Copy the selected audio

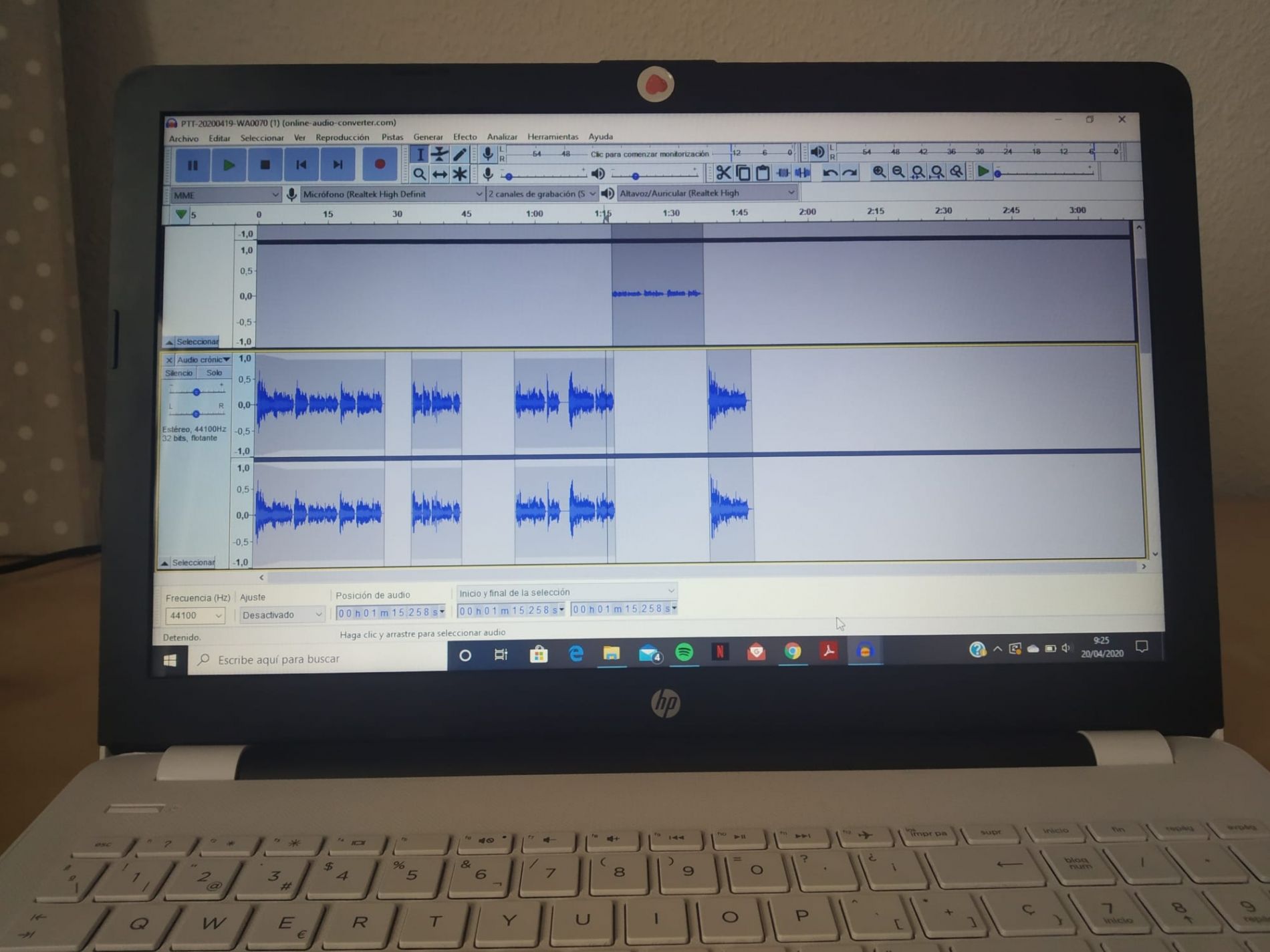[x=743, y=173]
